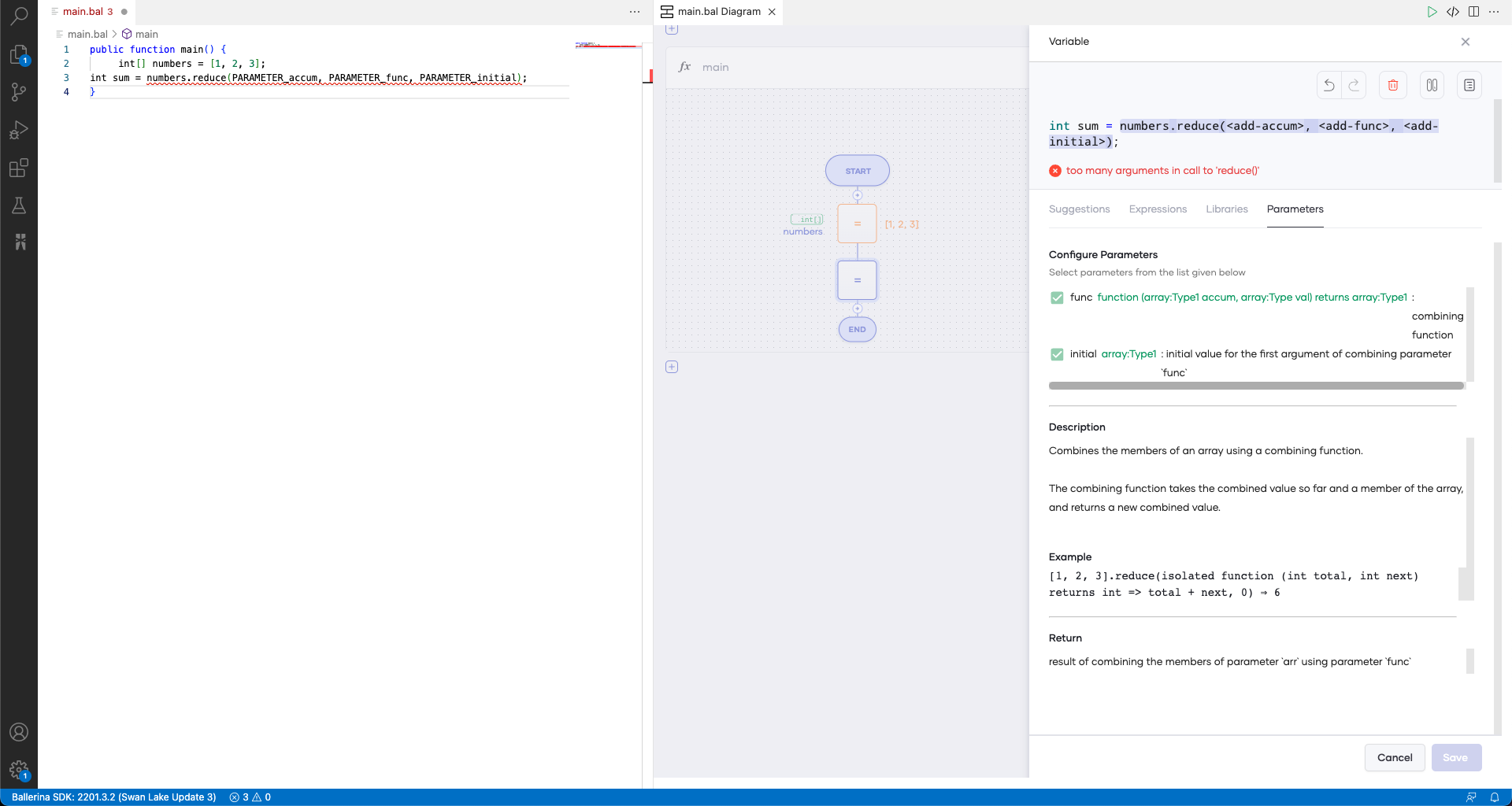This screenshot has width=1512, height=806.
Task: Run the main.bal program
Action: (1432, 12)
